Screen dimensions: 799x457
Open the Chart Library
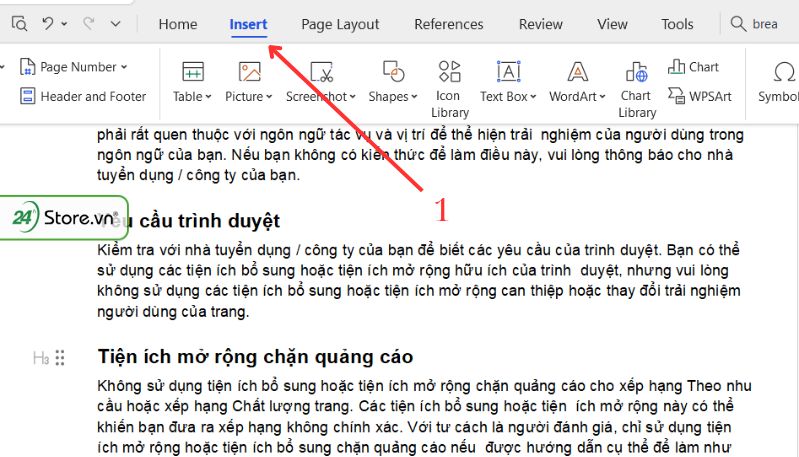pos(637,89)
